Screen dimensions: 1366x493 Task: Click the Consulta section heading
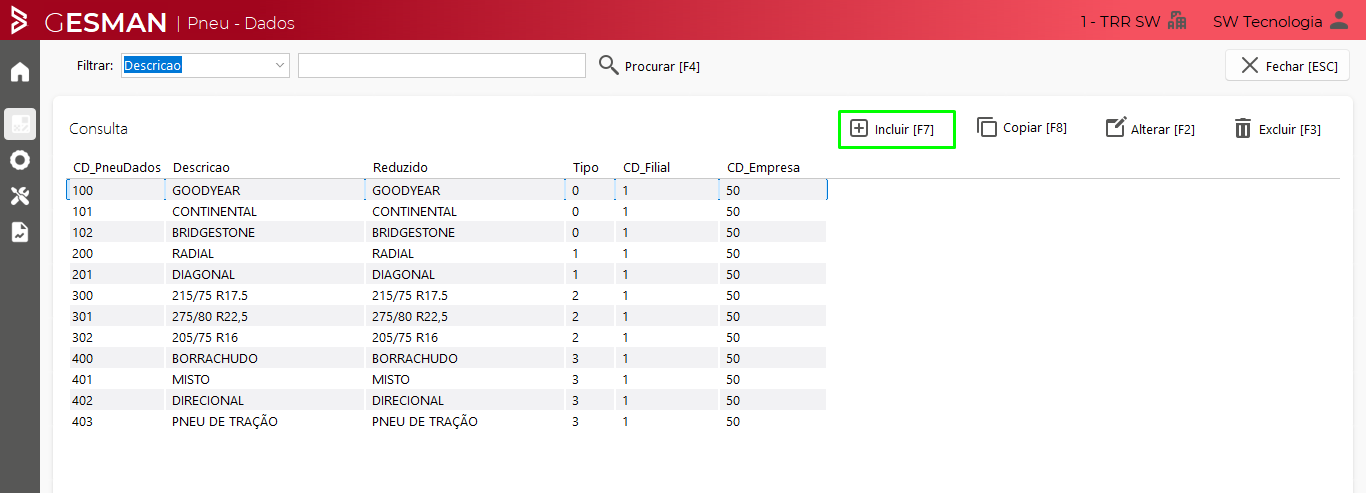98,129
